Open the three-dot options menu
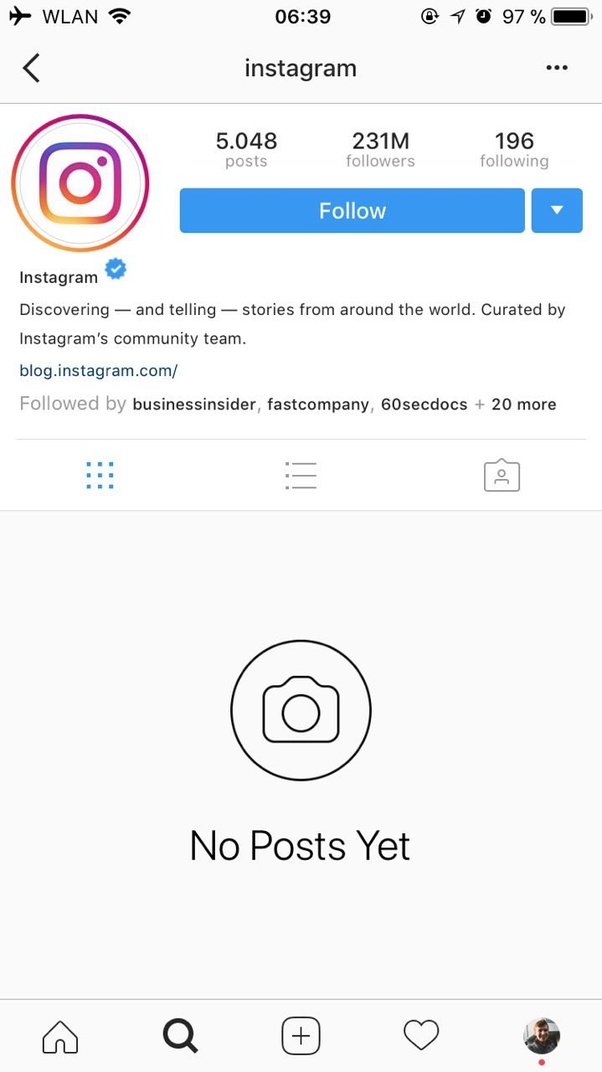 [556, 68]
